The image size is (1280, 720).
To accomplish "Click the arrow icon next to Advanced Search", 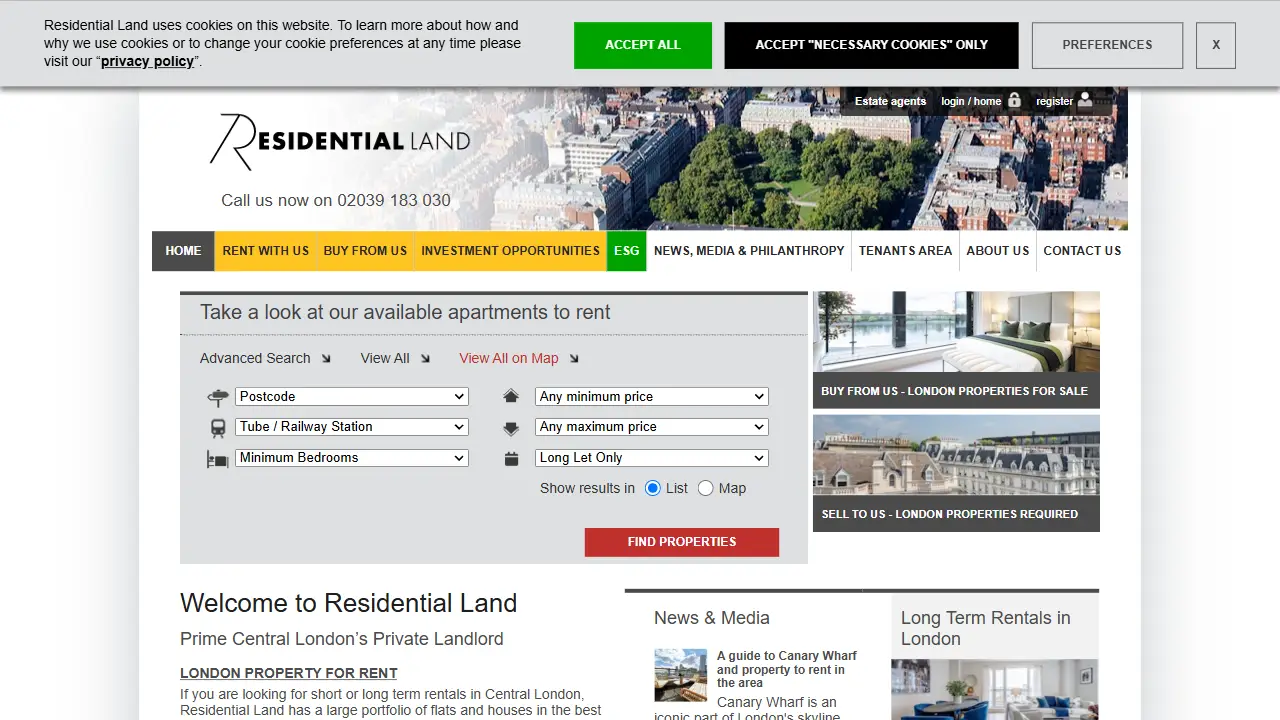I will click(x=325, y=358).
